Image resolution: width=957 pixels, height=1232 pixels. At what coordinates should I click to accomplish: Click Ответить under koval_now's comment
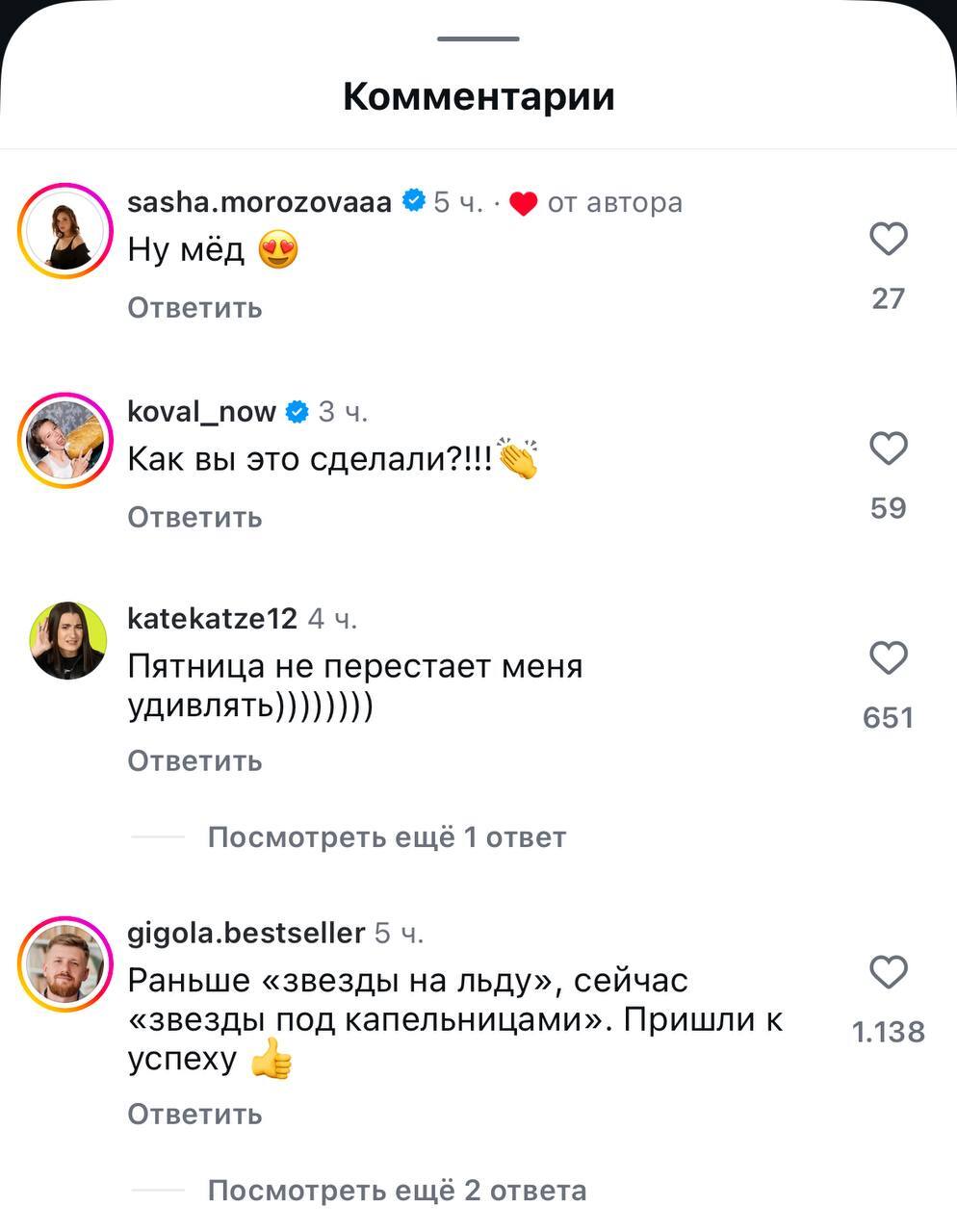point(194,517)
